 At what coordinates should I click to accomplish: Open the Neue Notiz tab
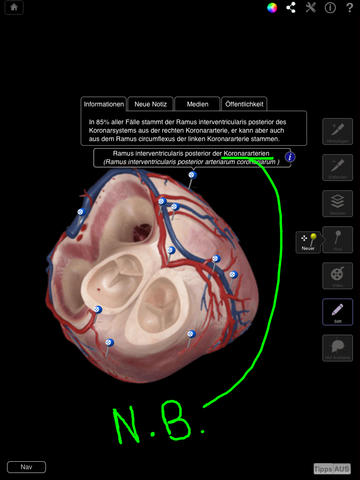pyautogui.click(x=150, y=104)
